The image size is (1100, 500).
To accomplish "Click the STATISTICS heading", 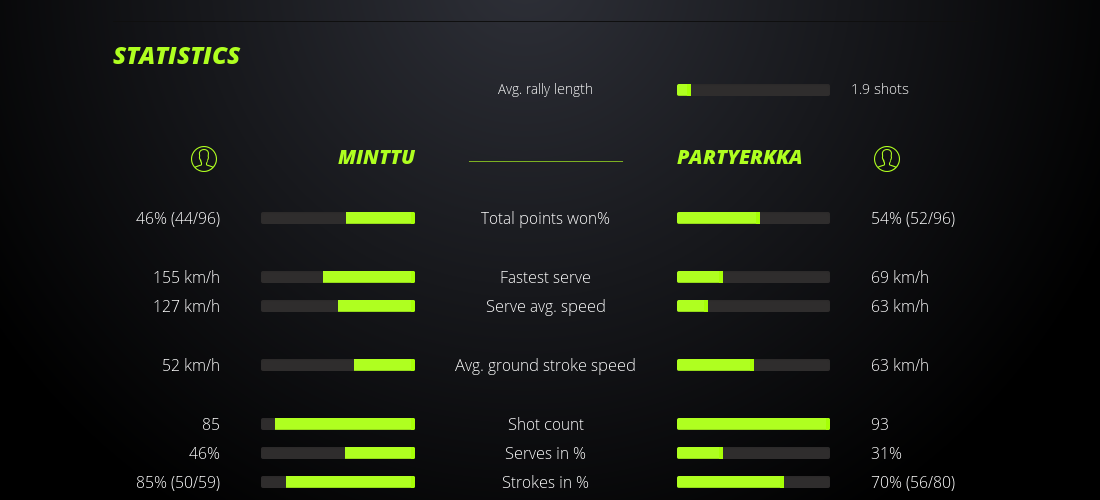I will click(x=176, y=56).
